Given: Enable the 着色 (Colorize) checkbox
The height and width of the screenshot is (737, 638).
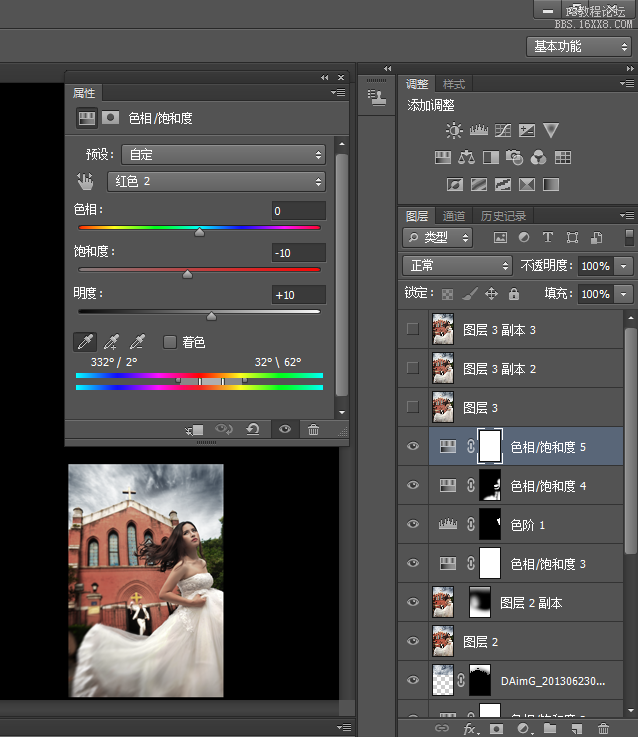Looking at the screenshot, I should point(170,342).
